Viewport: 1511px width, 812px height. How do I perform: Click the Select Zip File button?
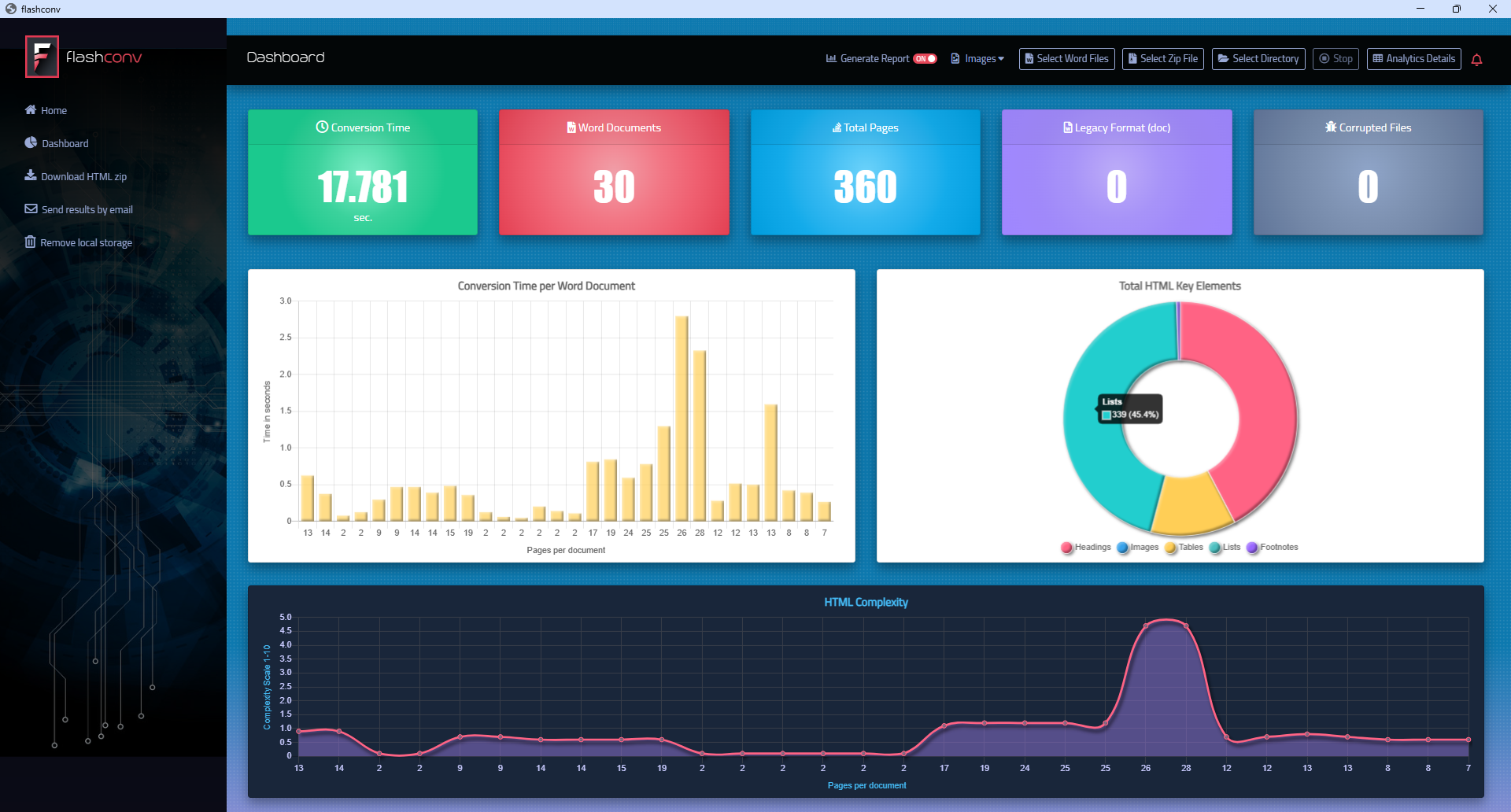(1162, 59)
